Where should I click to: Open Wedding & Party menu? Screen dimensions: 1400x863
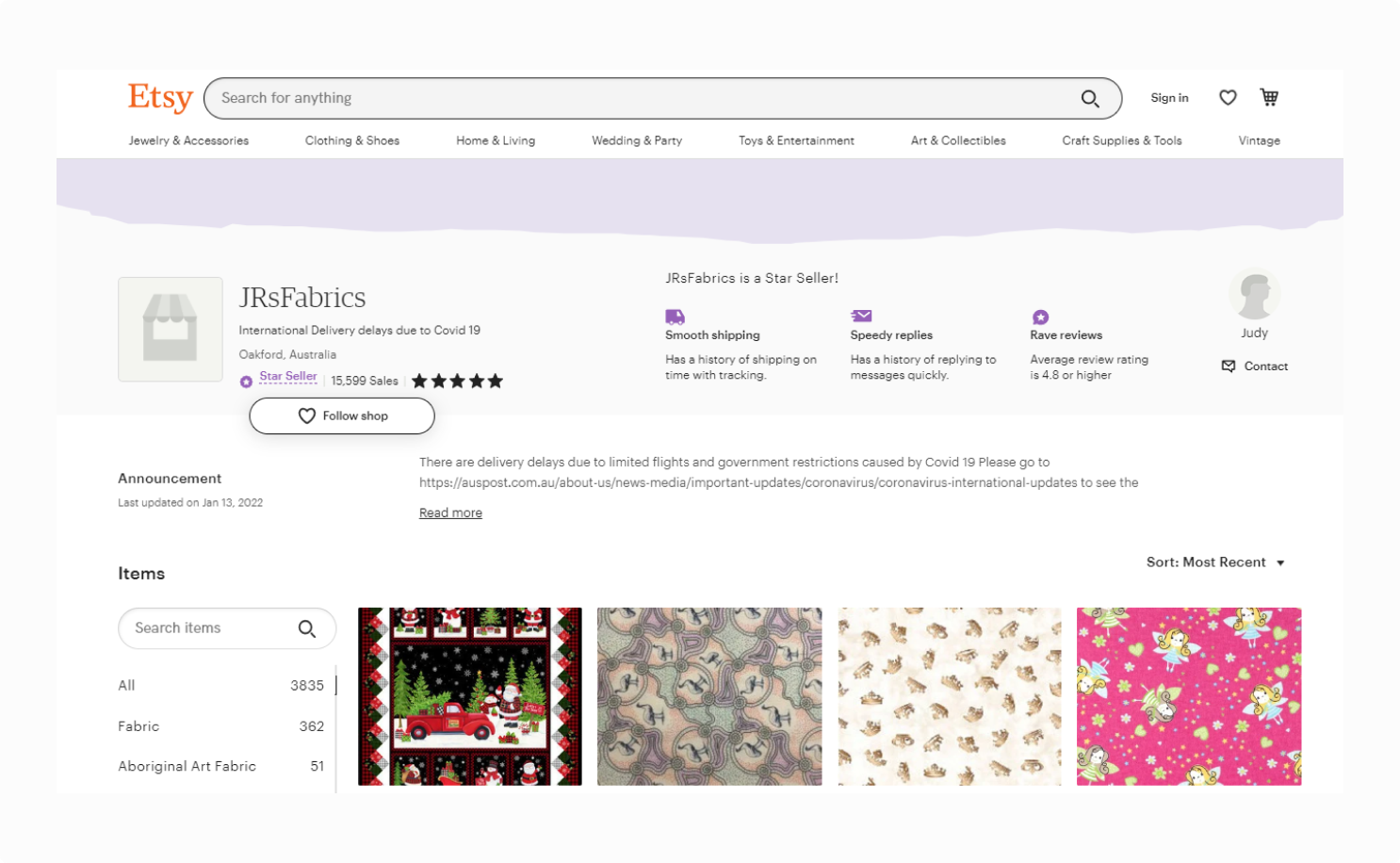coord(637,140)
